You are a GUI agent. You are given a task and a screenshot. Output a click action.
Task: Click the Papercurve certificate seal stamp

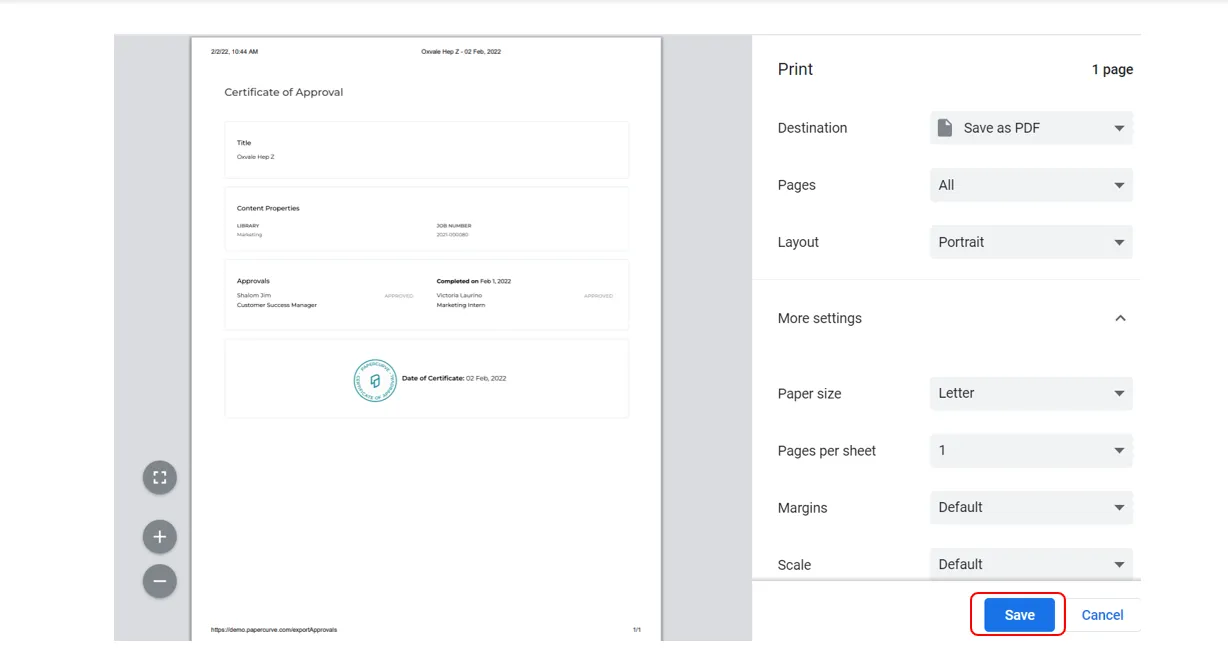click(x=375, y=380)
